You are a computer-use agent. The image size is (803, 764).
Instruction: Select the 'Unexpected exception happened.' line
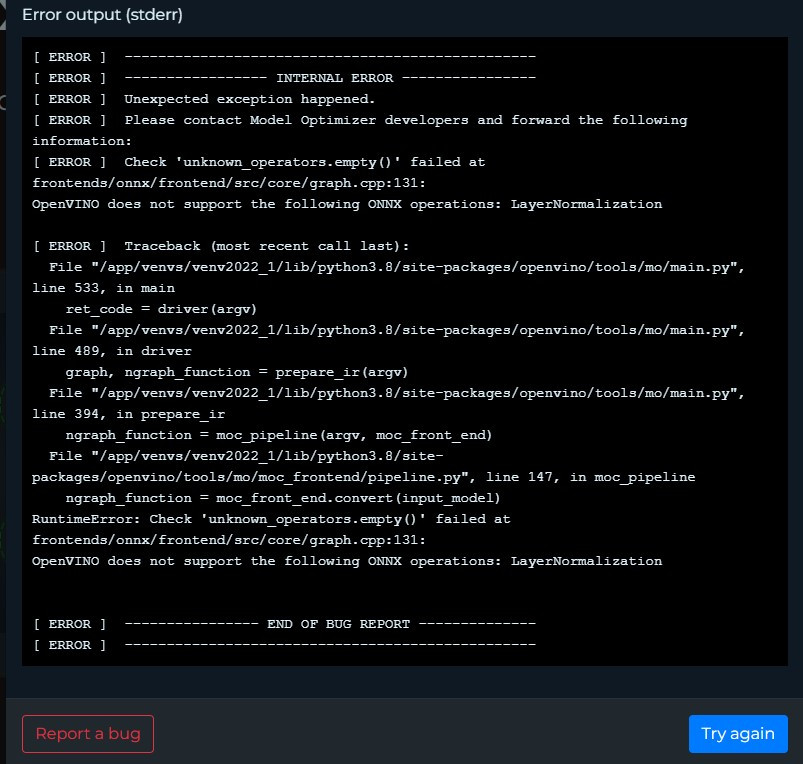pyautogui.click(x=249, y=99)
